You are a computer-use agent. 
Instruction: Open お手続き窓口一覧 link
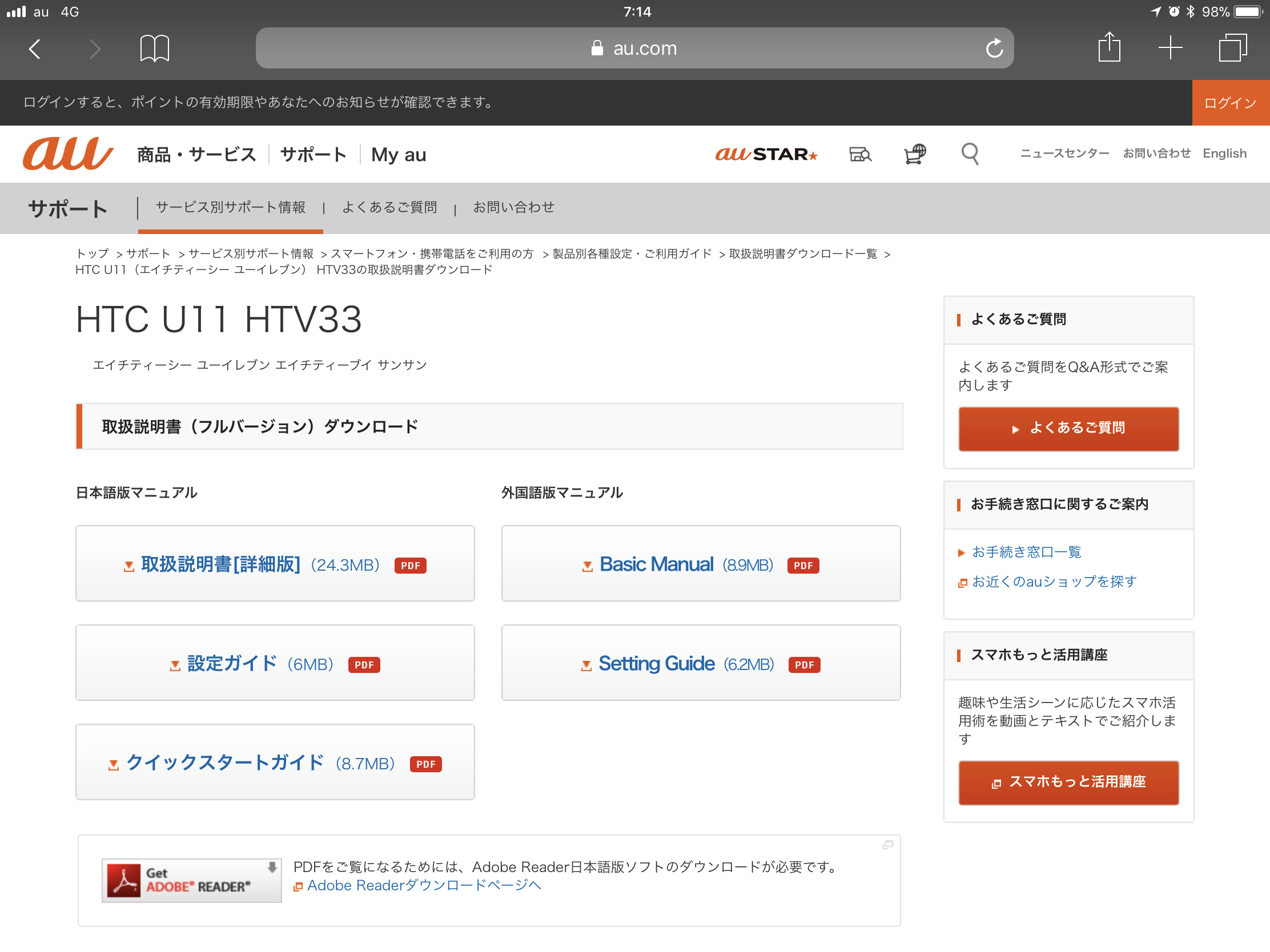click(1026, 552)
